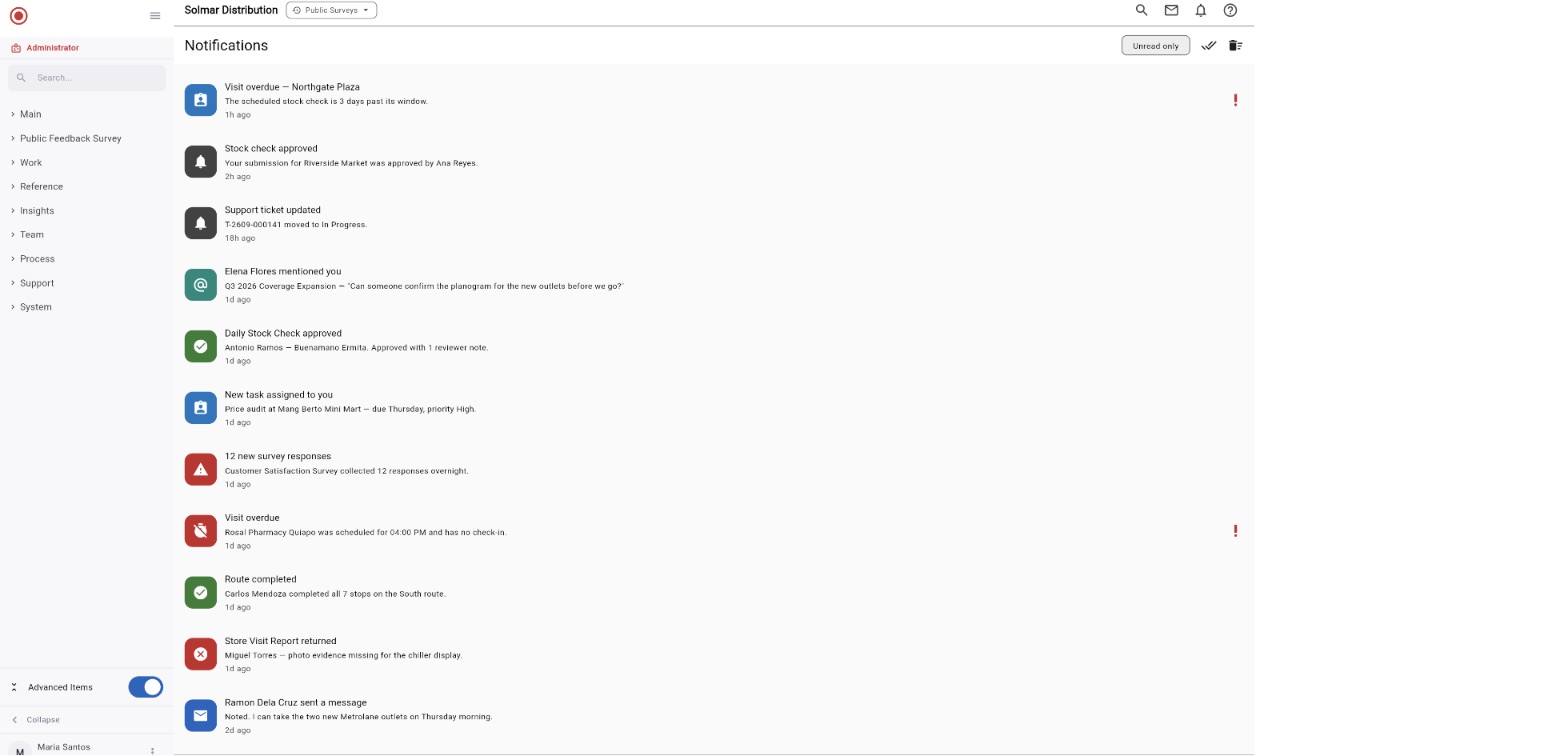Click the Ramon Dela Cruz message icon
Image resolution: width=1568 pixels, height=756 pixels.
[x=201, y=715]
